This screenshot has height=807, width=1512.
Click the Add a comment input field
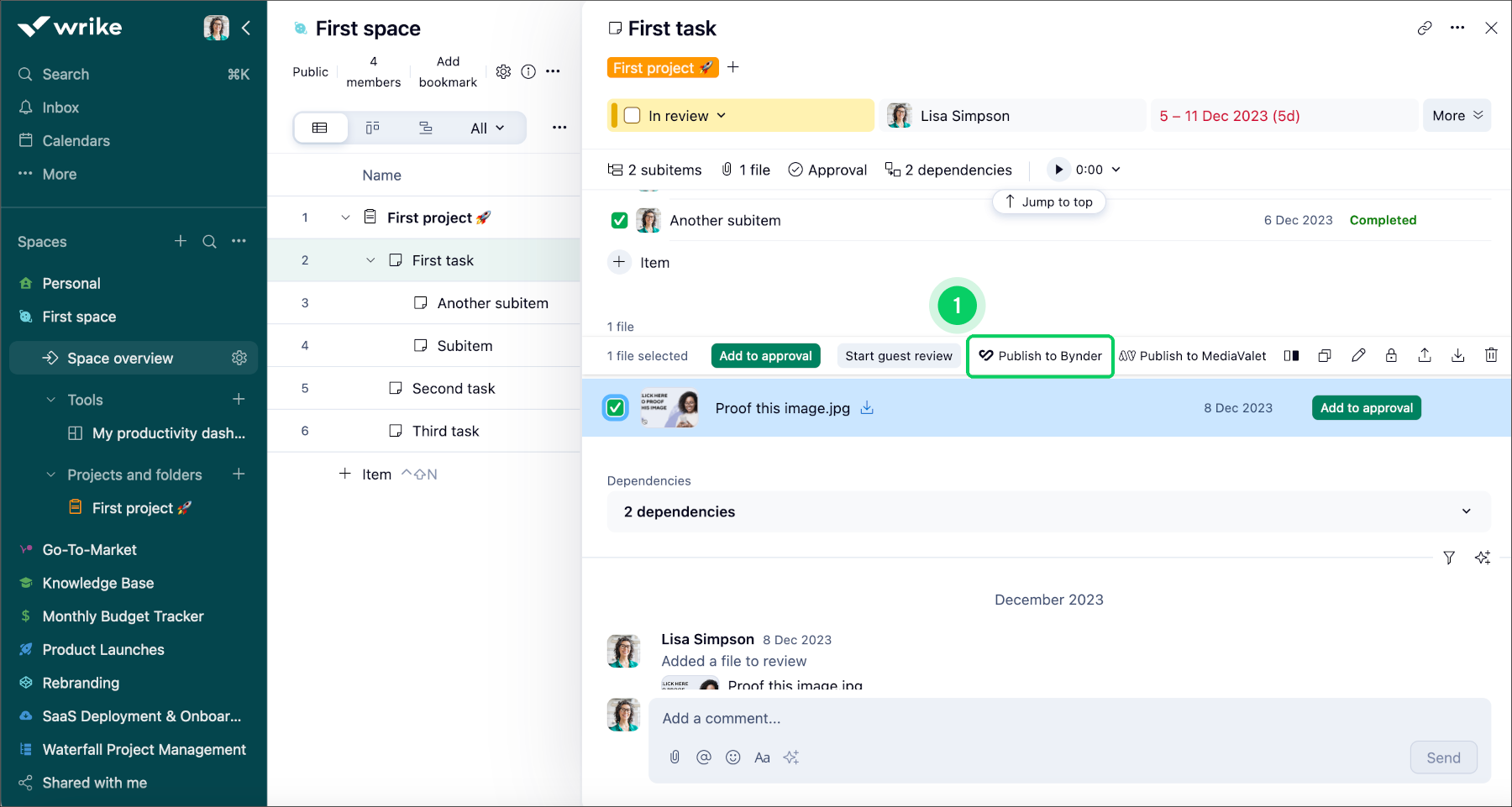(x=1008, y=719)
